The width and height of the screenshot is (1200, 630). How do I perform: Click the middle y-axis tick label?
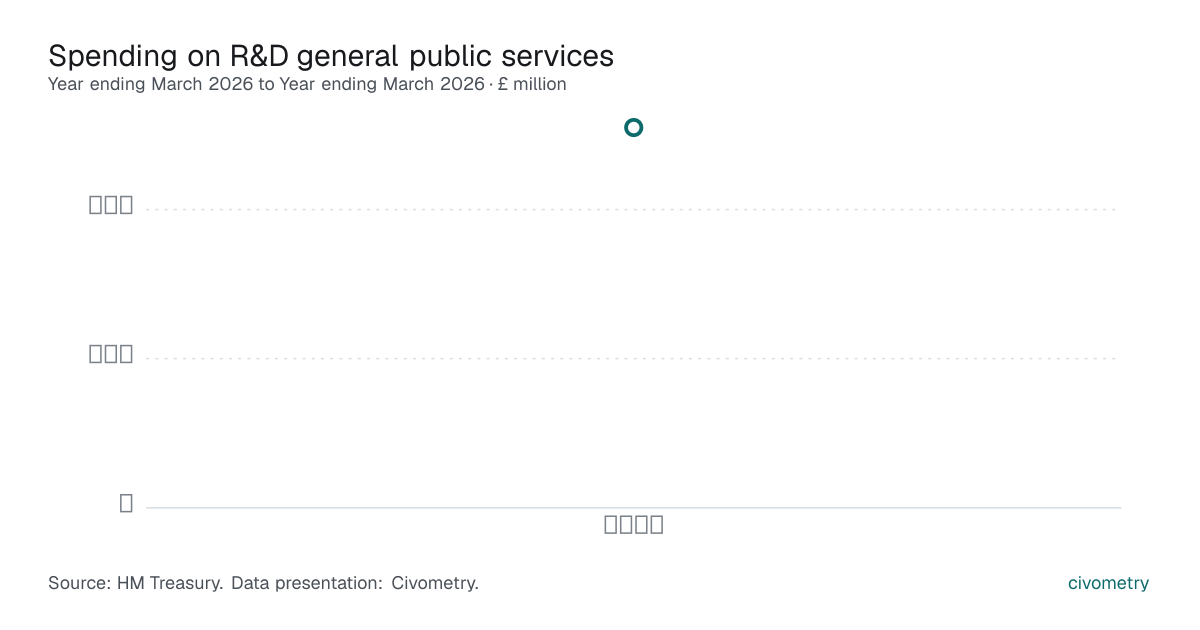[x=111, y=354]
